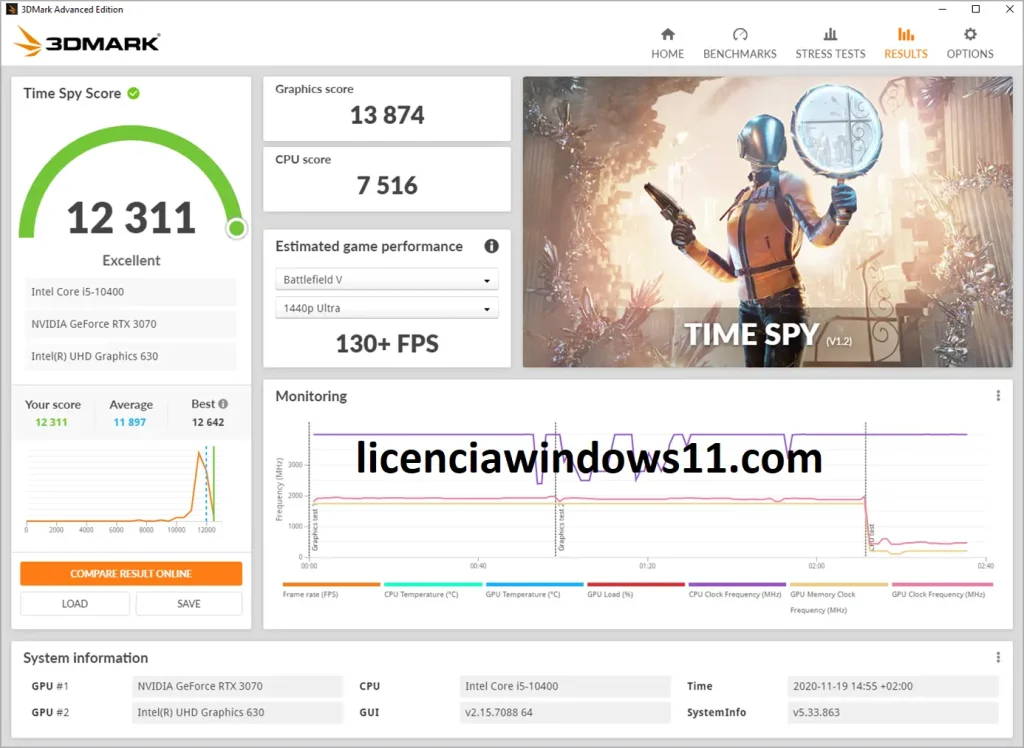Toggle the CPU Temperature legend swatch
This screenshot has height=748, width=1024.
tap(433, 585)
